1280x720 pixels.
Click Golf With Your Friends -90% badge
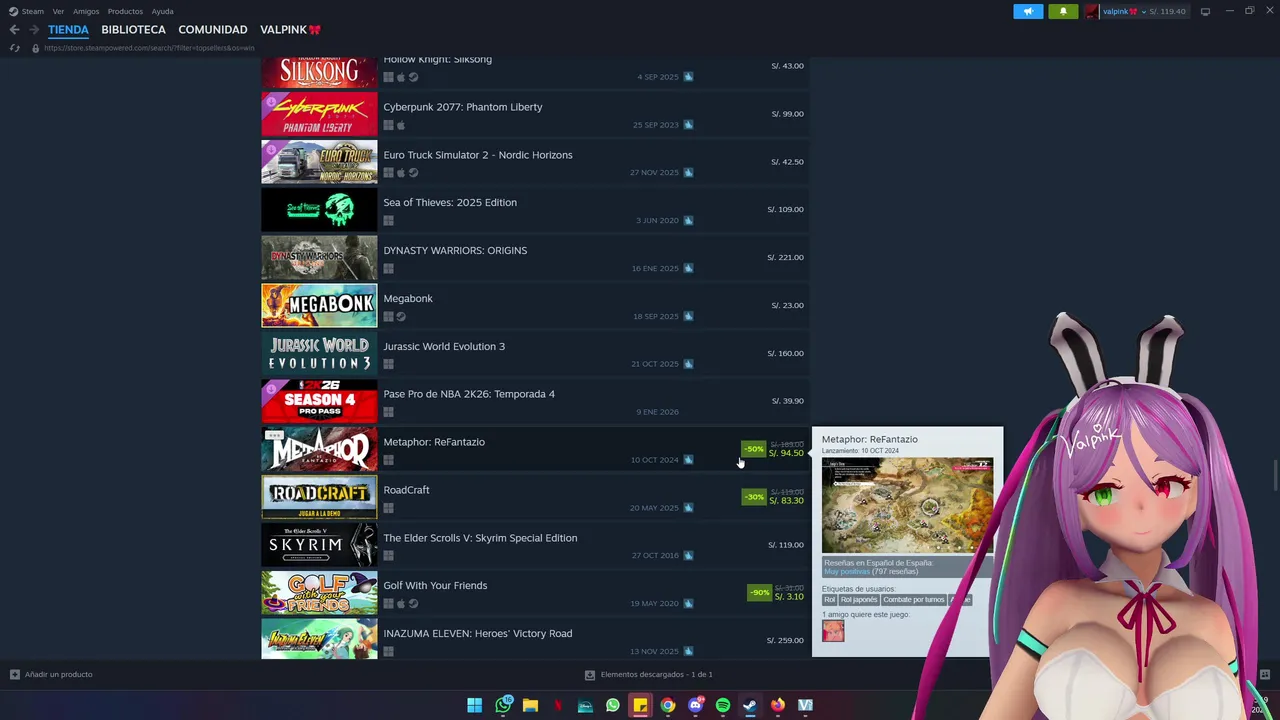(x=760, y=593)
